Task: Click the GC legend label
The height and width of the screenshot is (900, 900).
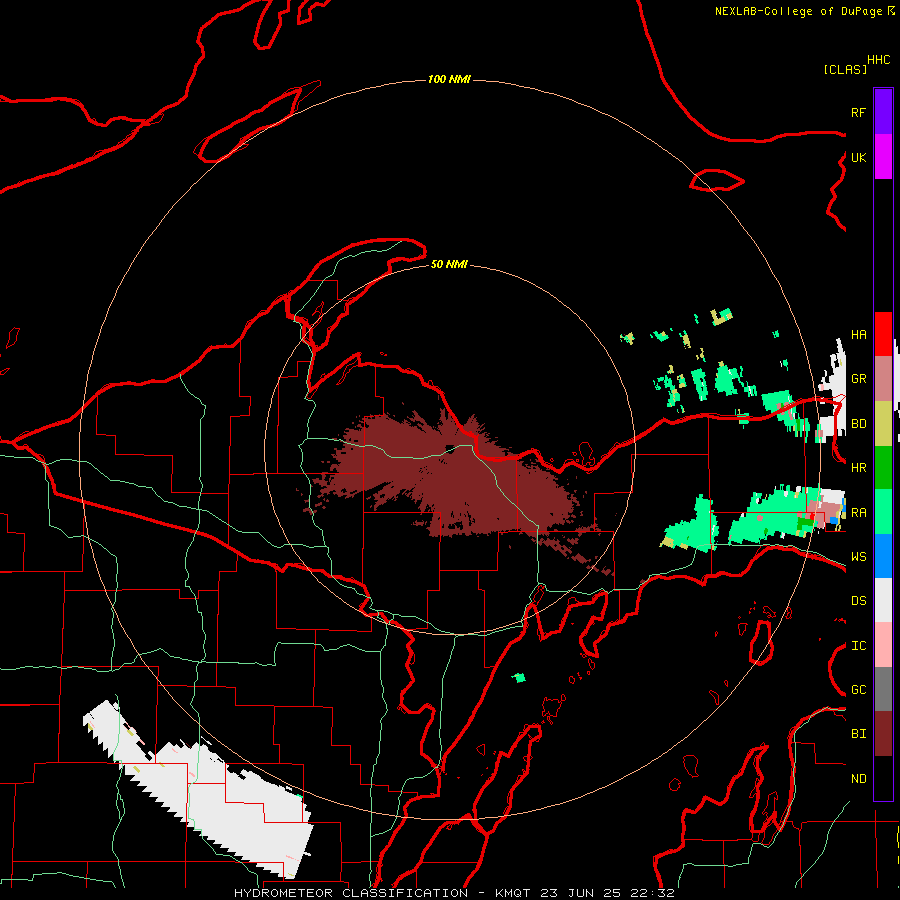Action: tap(858, 690)
